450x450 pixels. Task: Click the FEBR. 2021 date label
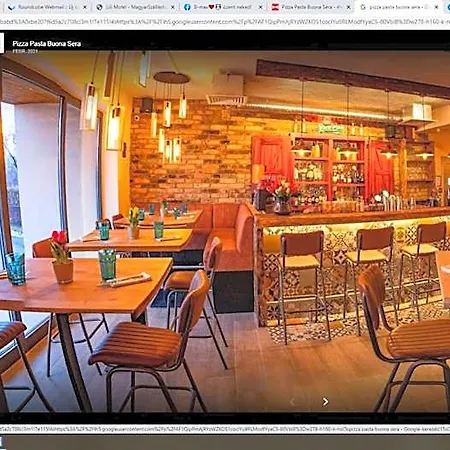pos(25,51)
